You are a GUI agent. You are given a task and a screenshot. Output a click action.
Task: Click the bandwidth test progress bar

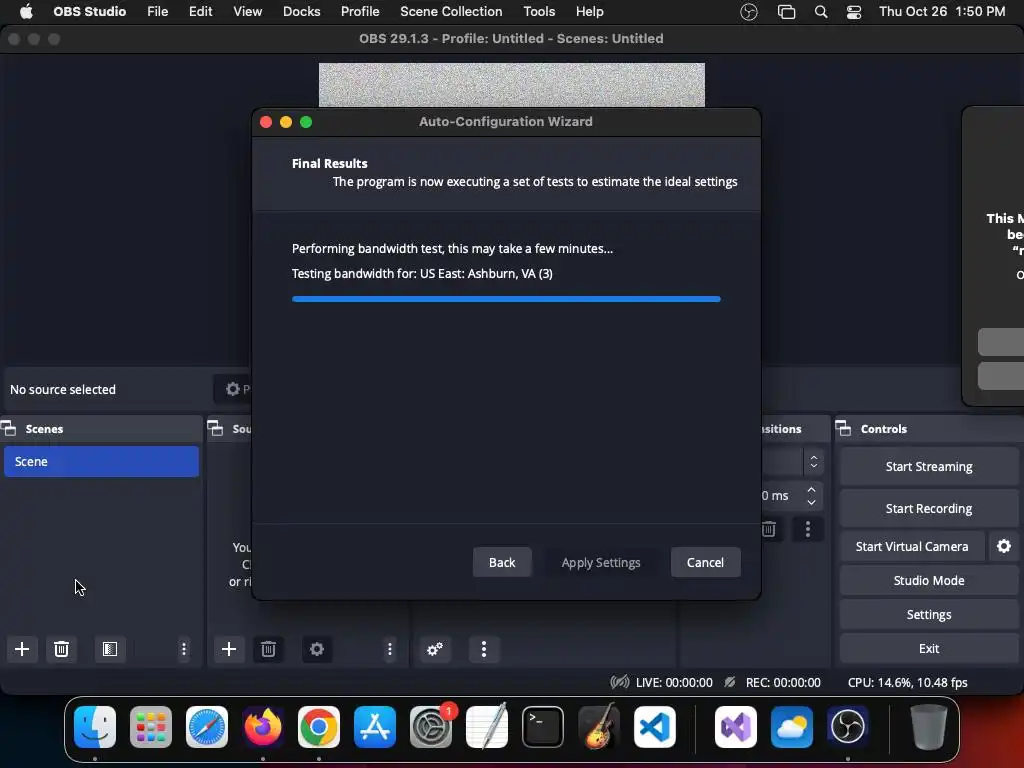tap(506, 299)
